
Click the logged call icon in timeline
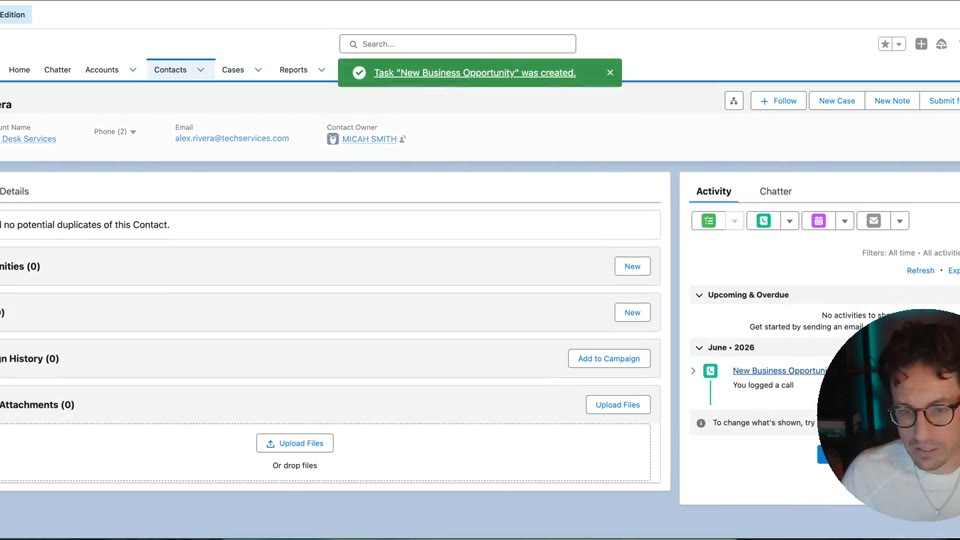point(710,370)
